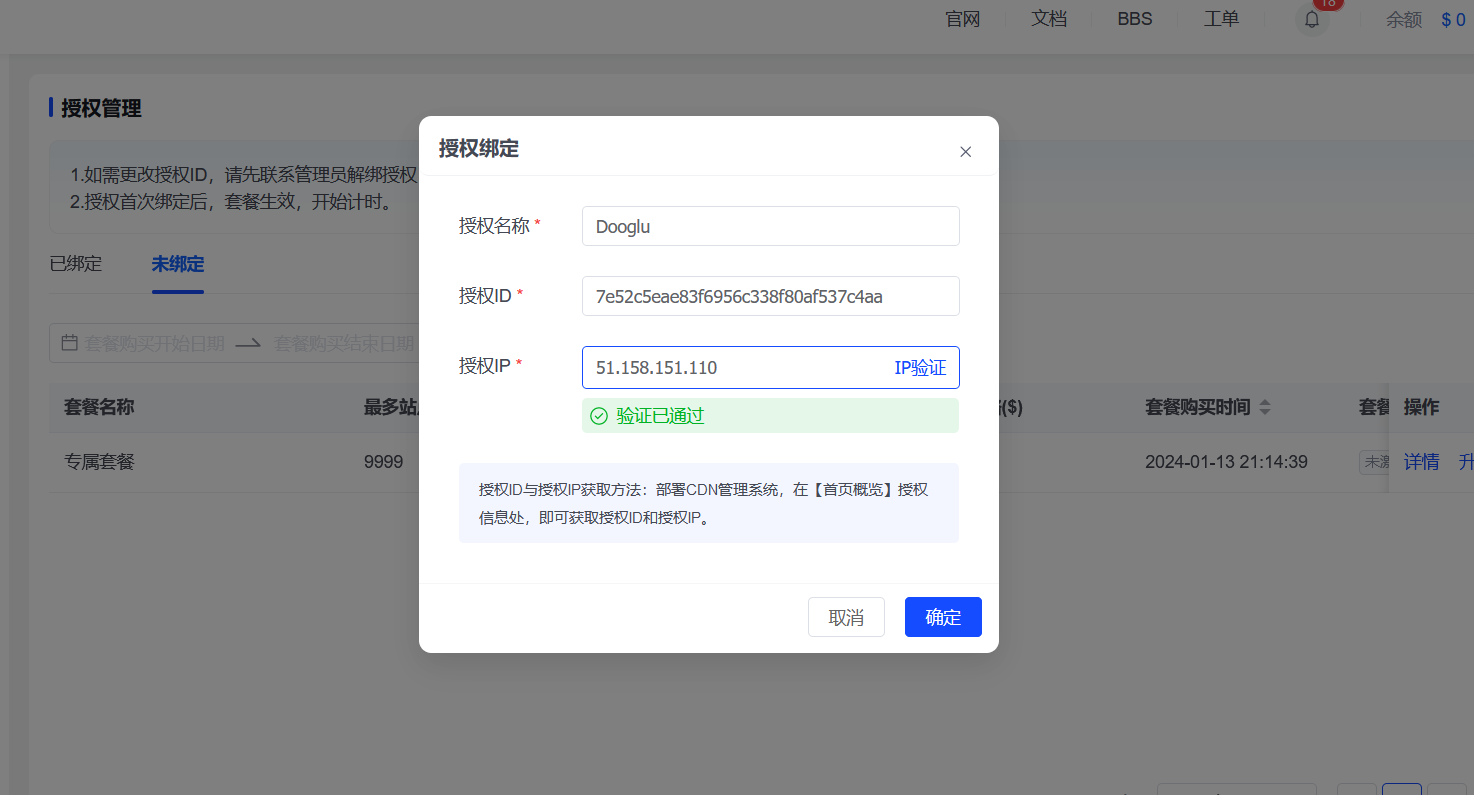Viewport: 1474px width, 795px height.
Task: Click the 授权管理 page heading
Action: (x=101, y=108)
